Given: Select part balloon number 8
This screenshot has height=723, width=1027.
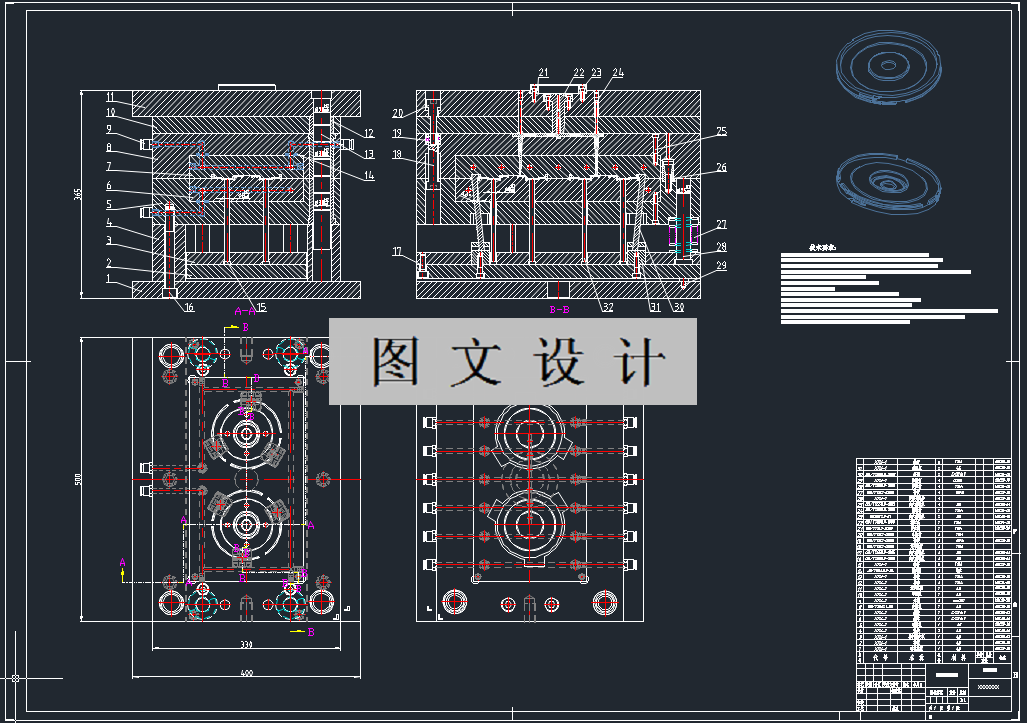Looking at the screenshot, I should [x=109, y=148].
